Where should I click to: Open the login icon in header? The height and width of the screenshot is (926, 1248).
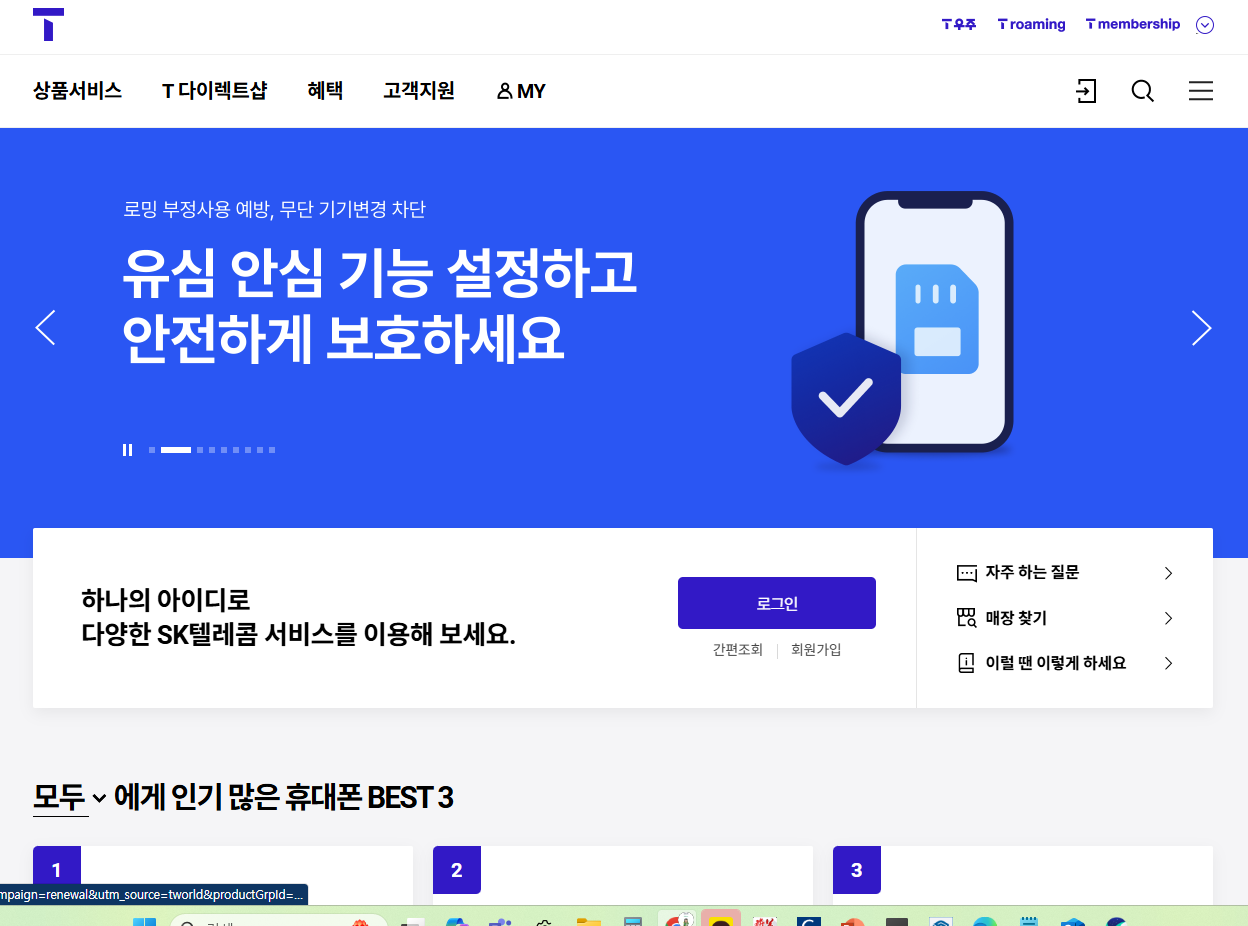coord(1086,91)
